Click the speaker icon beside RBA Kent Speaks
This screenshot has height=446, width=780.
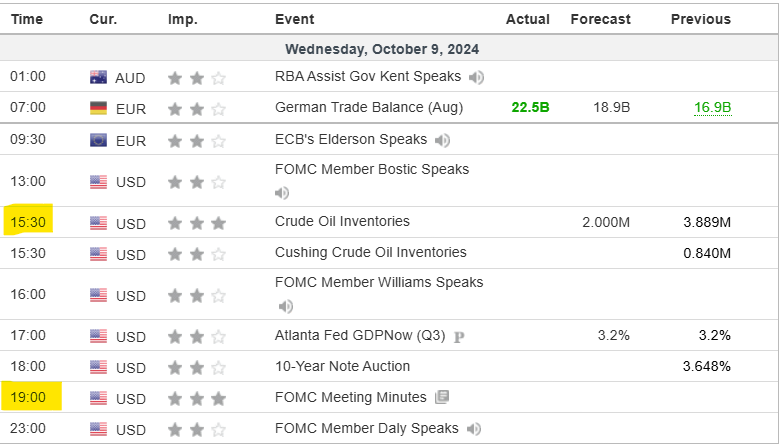click(x=477, y=77)
